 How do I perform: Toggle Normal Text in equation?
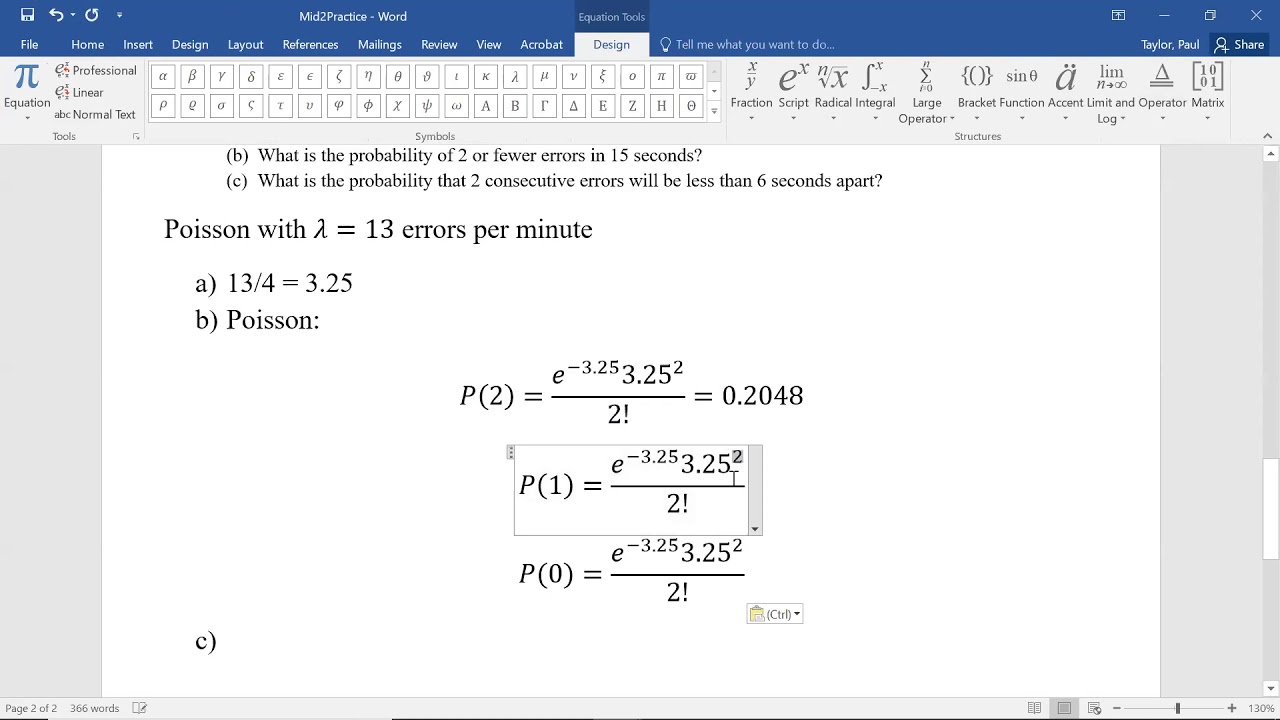pyautogui.click(x=95, y=114)
